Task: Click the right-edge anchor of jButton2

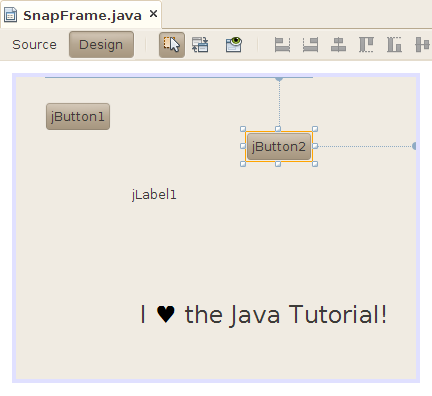Action: (x=414, y=146)
